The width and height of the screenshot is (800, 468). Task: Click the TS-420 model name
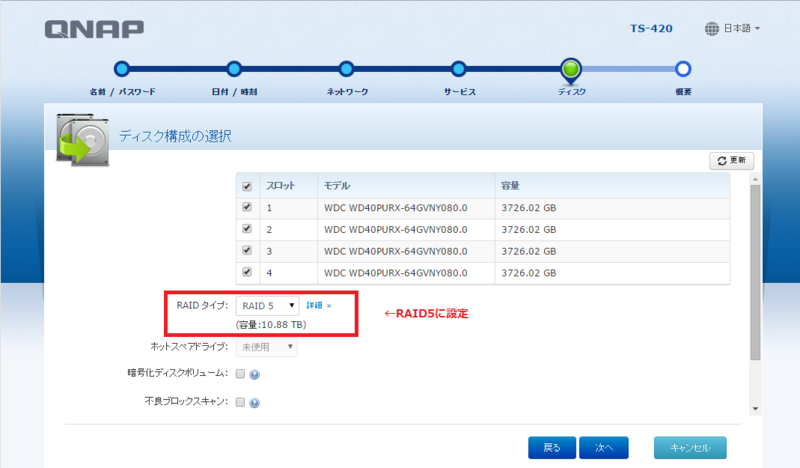tap(651, 29)
